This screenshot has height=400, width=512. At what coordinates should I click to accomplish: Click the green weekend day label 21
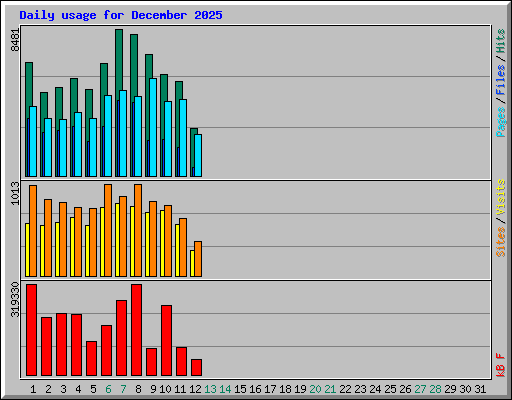330,389
